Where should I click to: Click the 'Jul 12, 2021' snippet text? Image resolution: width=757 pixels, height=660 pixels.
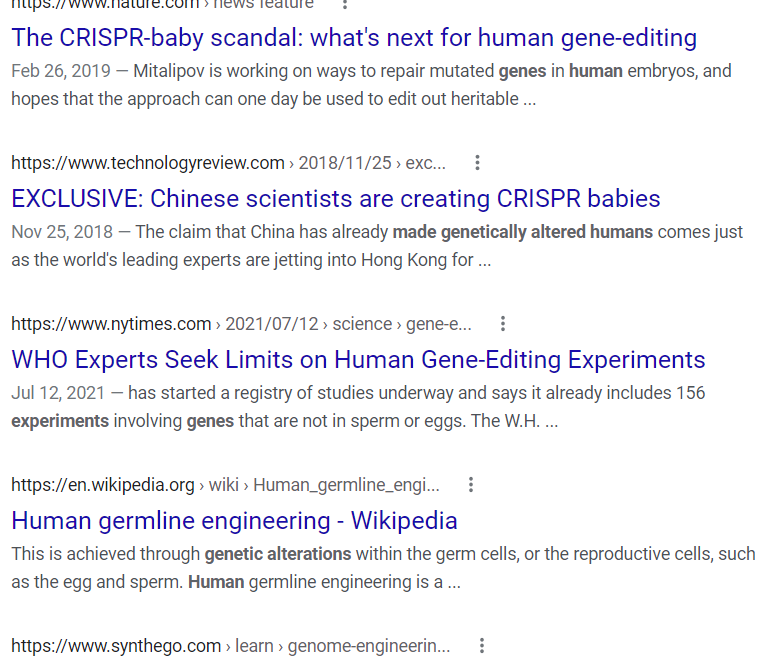coord(58,393)
